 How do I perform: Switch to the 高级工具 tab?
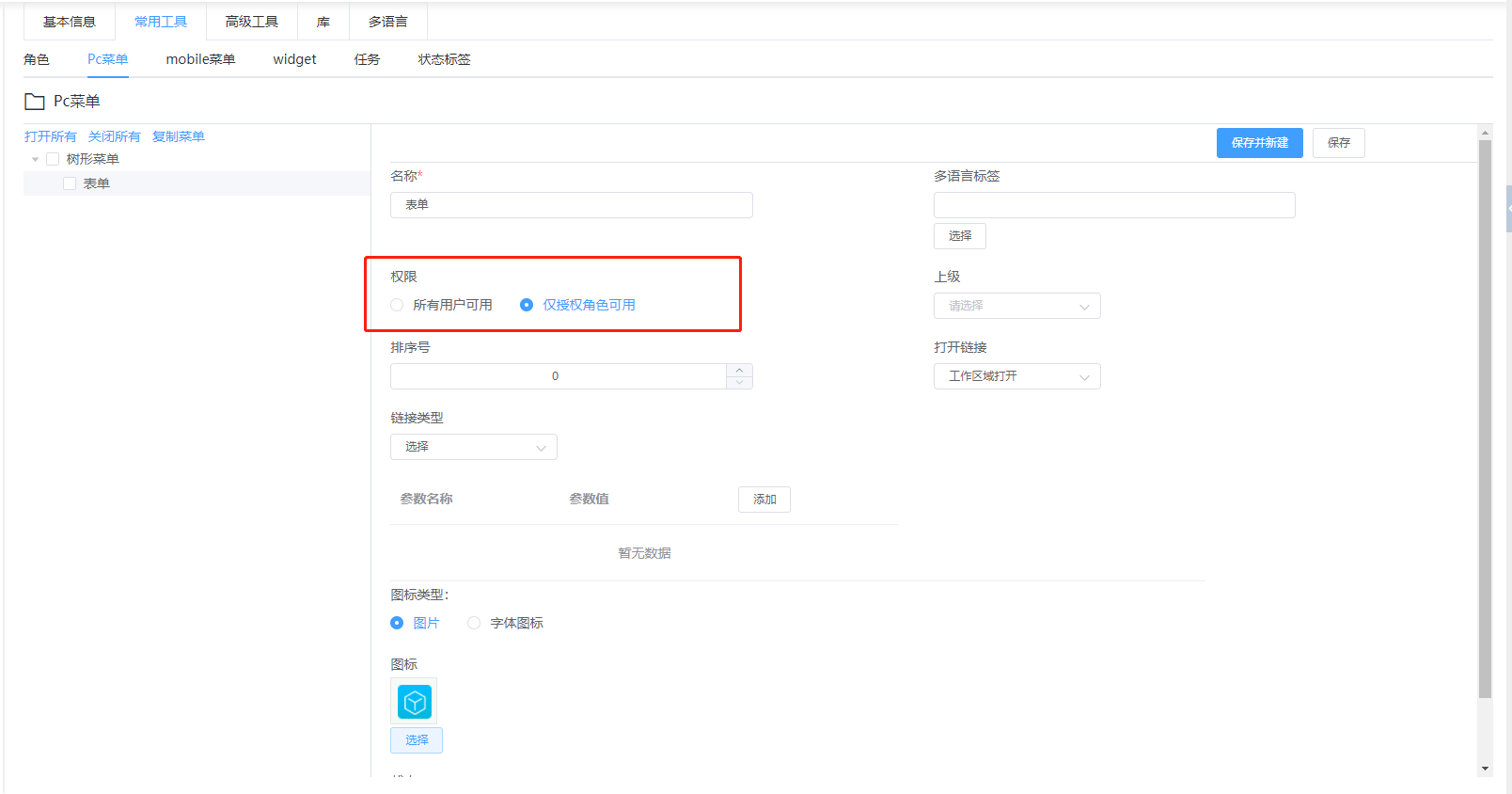coord(251,22)
